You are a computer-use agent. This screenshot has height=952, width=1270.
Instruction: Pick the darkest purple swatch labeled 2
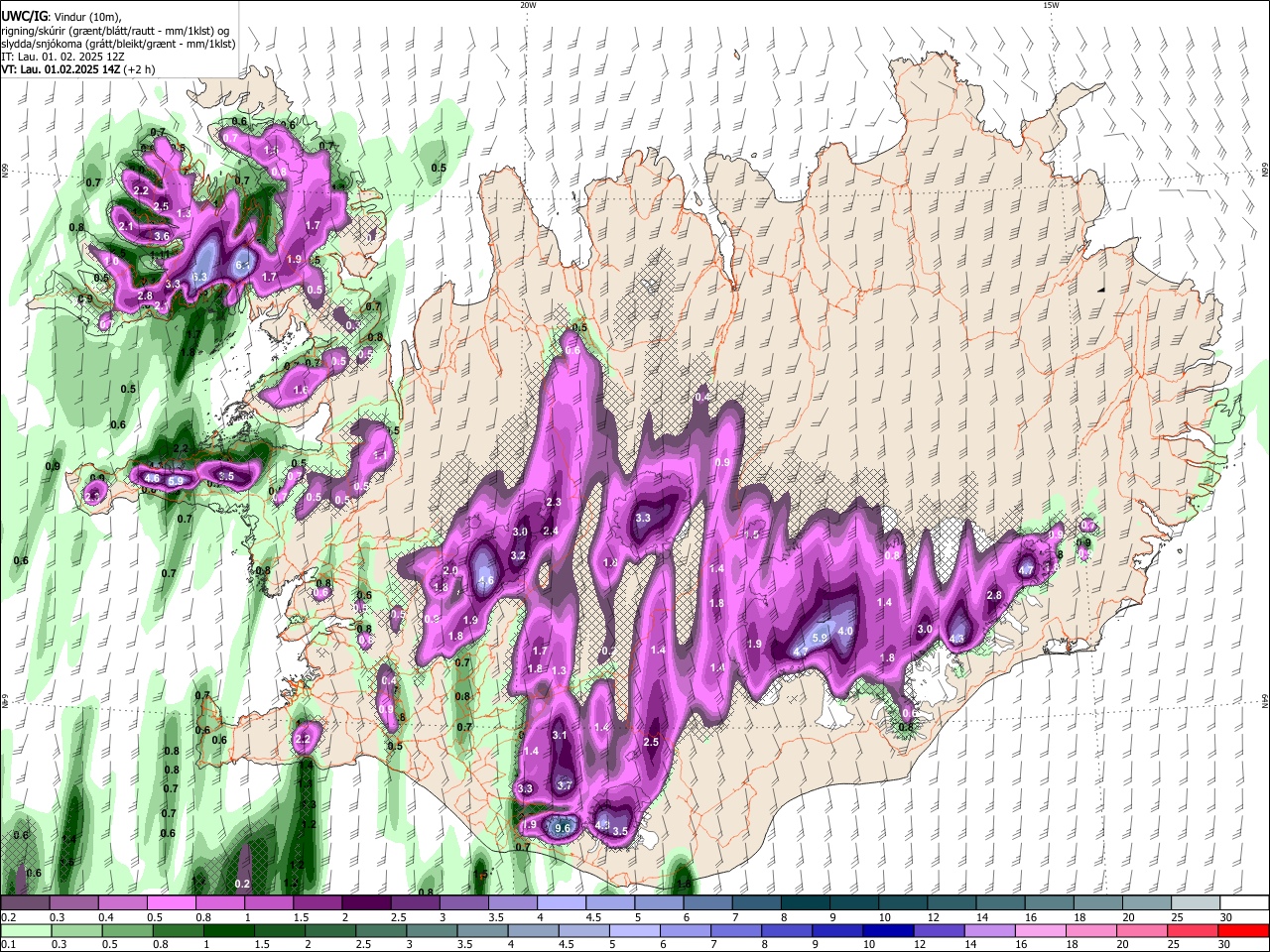pyautogui.click(x=366, y=903)
